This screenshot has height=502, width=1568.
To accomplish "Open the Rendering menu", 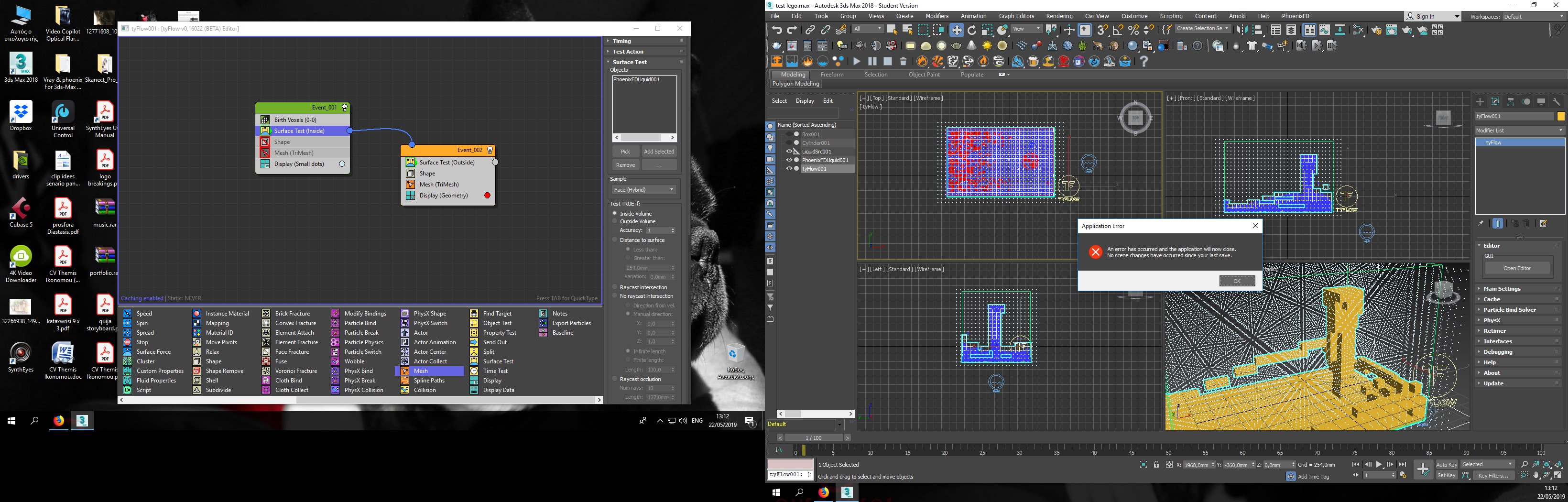I will point(1059,16).
